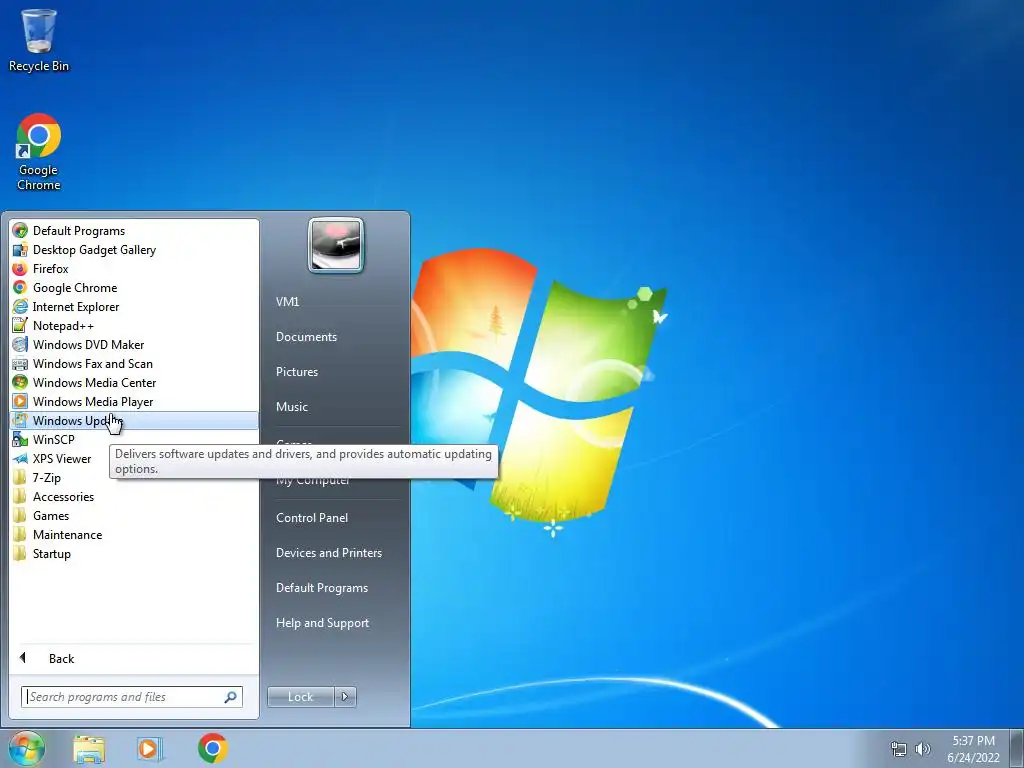Launch WinSCP icon
Screen dimensions: 1024x768
coord(20,440)
